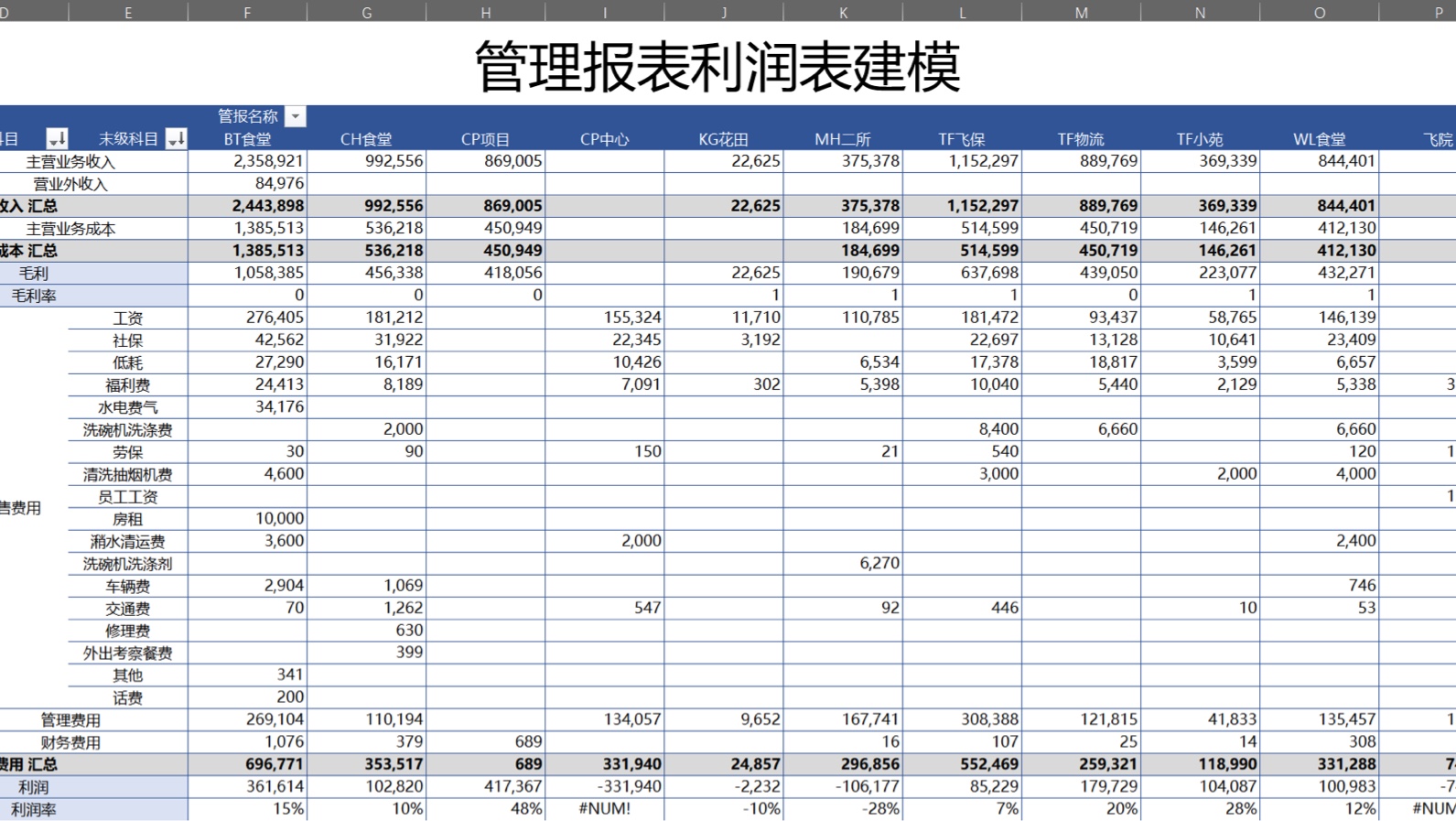Select the 工资 row label
This screenshot has height=821, width=1456.
[128, 319]
